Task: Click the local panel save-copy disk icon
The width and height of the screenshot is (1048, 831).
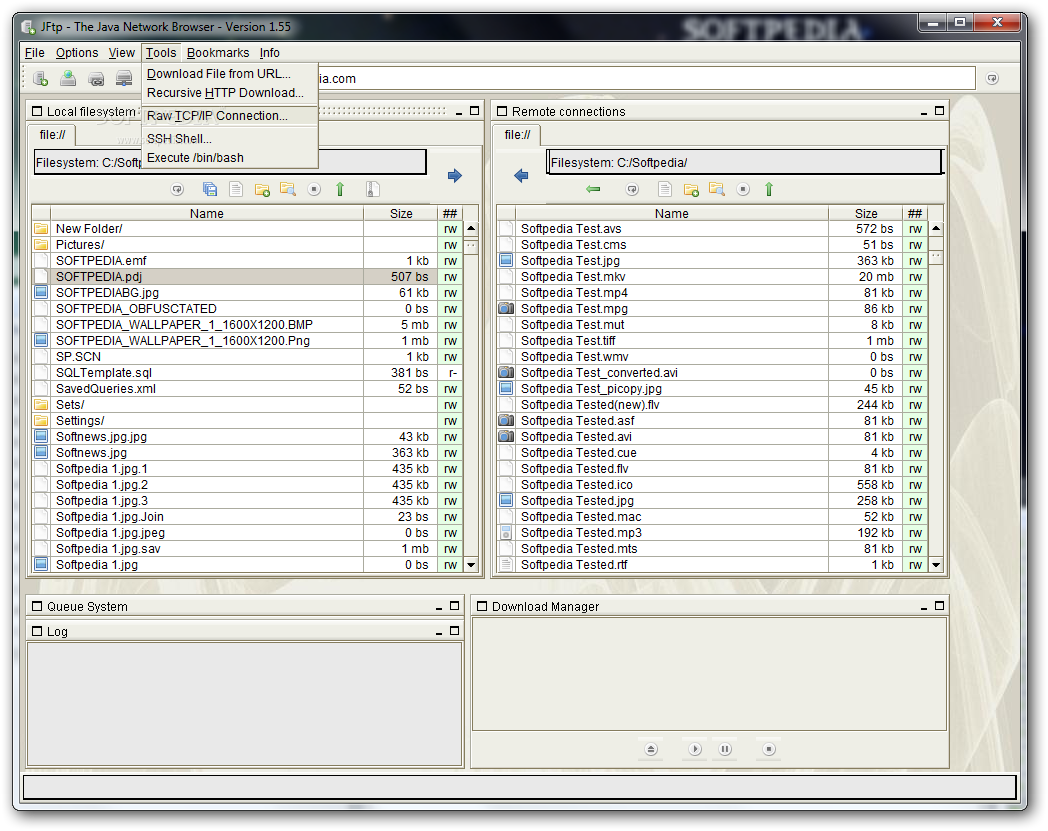Action: coord(209,189)
